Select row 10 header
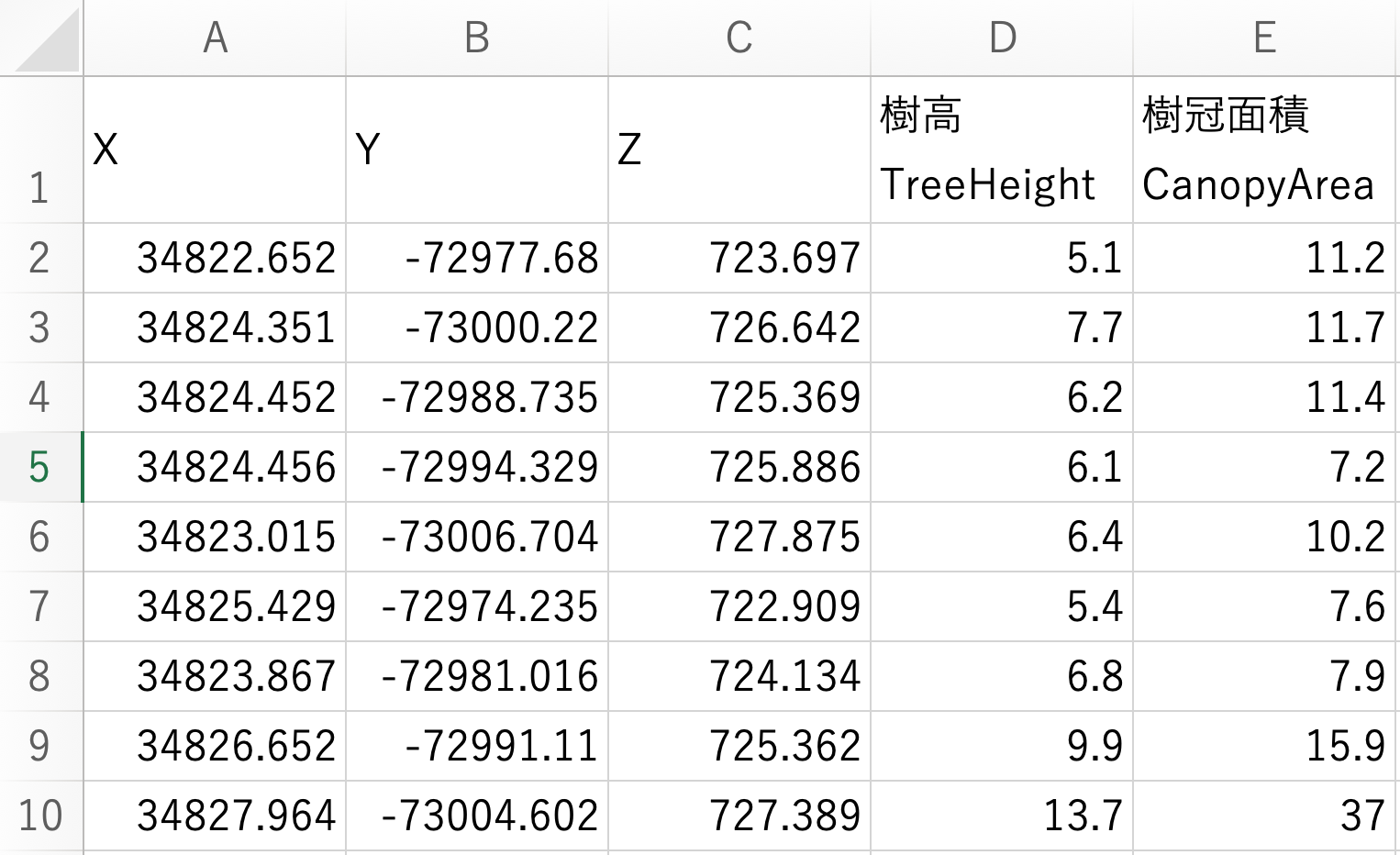Viewport: 1400px width, 855px height. tap(41, 814)
